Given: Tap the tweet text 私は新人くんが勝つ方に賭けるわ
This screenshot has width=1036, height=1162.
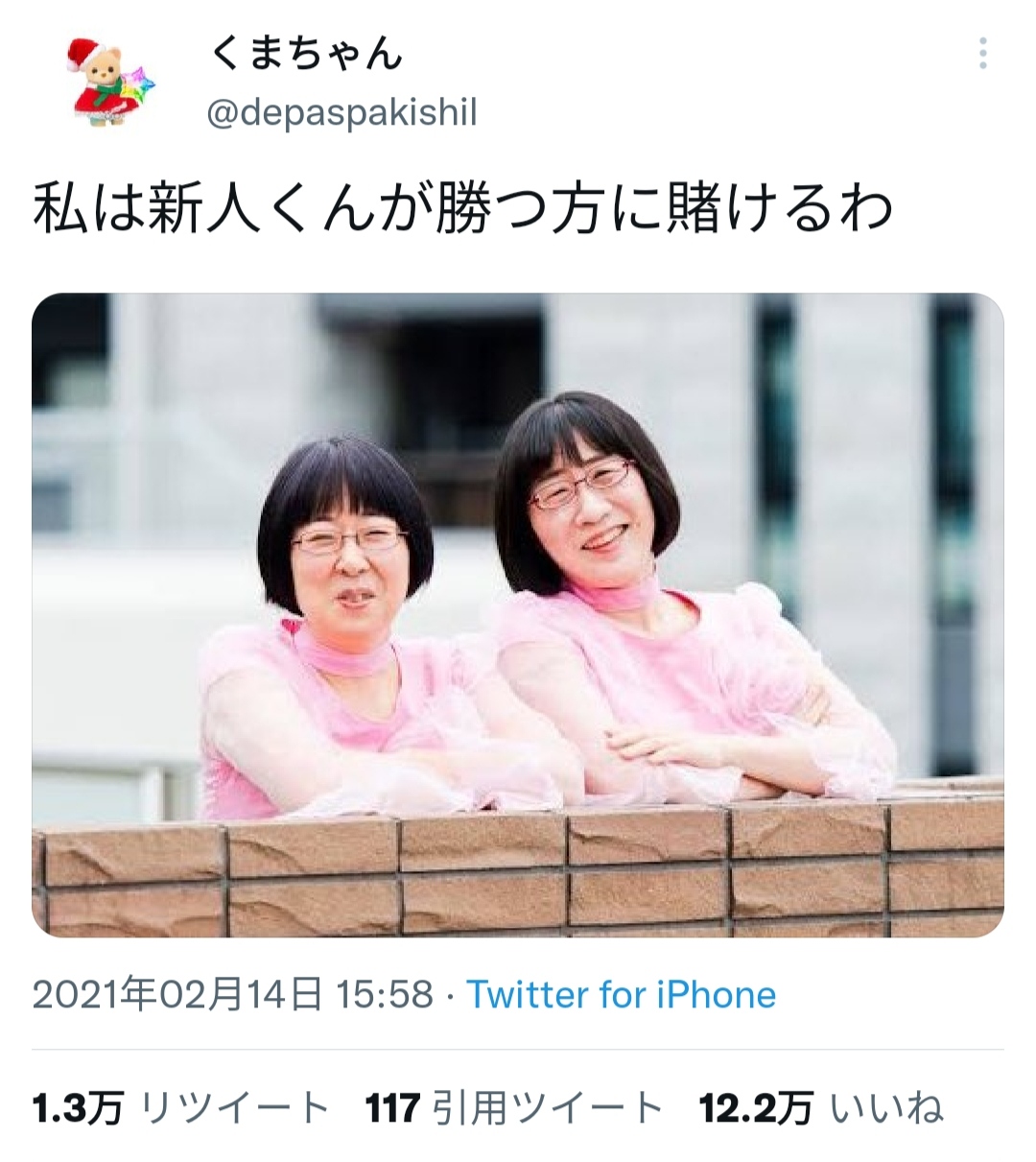Looking at the screenshot, I should click(463, 208).
